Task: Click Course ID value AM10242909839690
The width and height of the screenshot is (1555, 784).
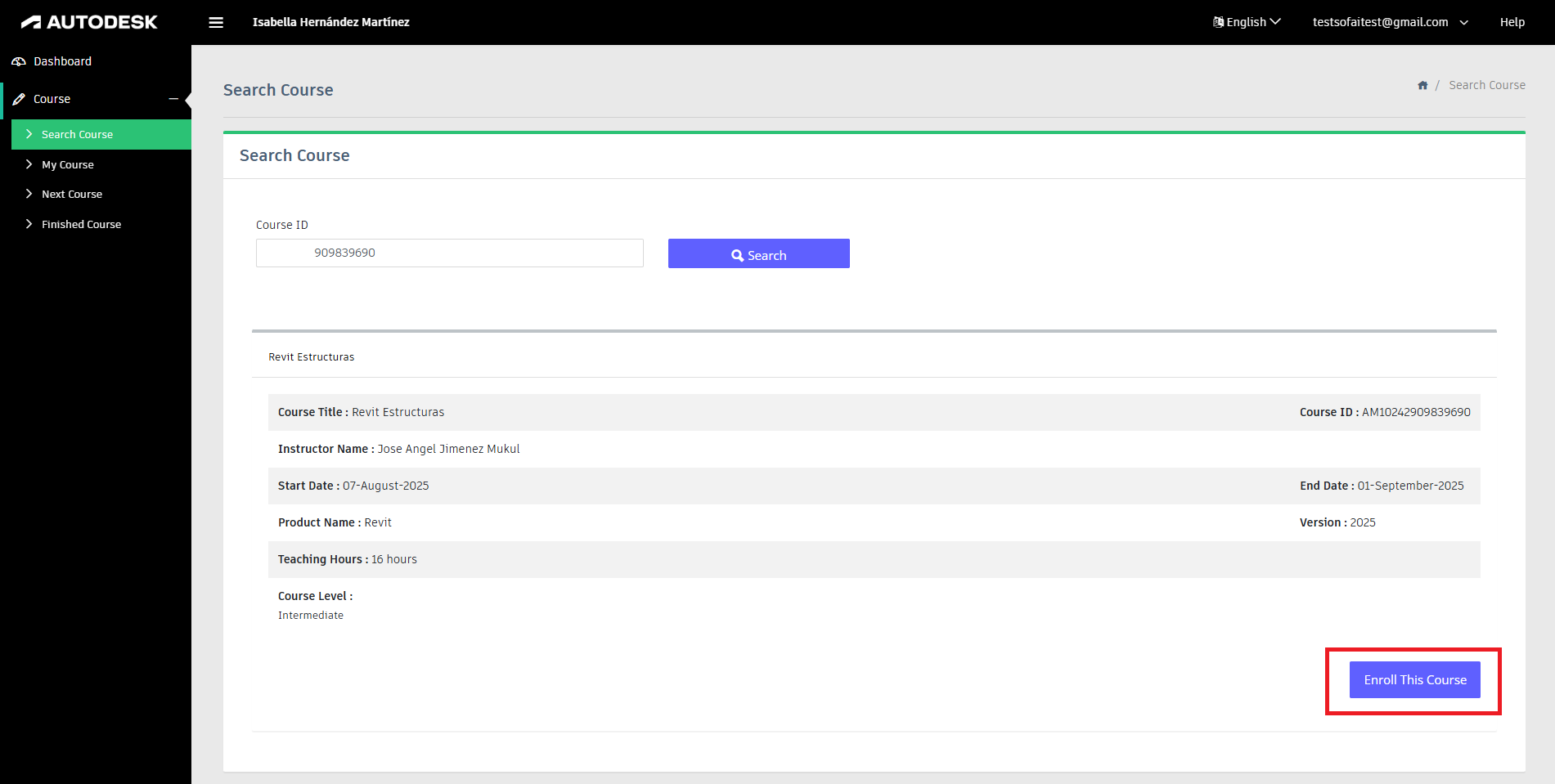Action: point(1416,412)
